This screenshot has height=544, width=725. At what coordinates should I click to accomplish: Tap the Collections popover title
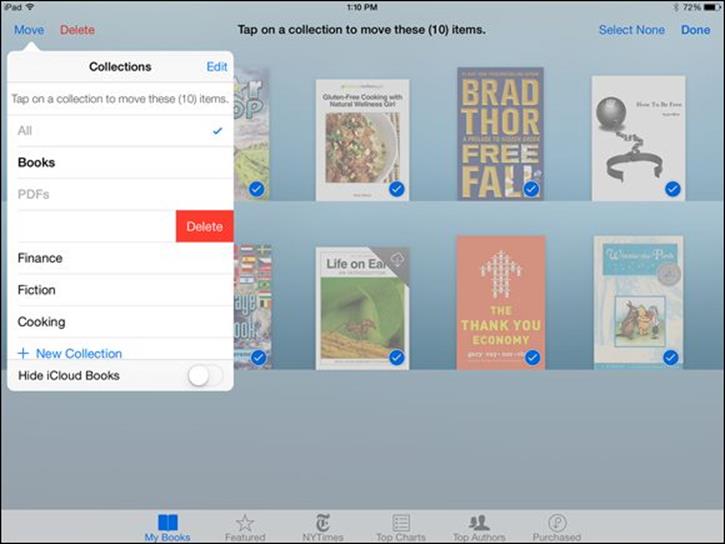(x=120, y=67)
